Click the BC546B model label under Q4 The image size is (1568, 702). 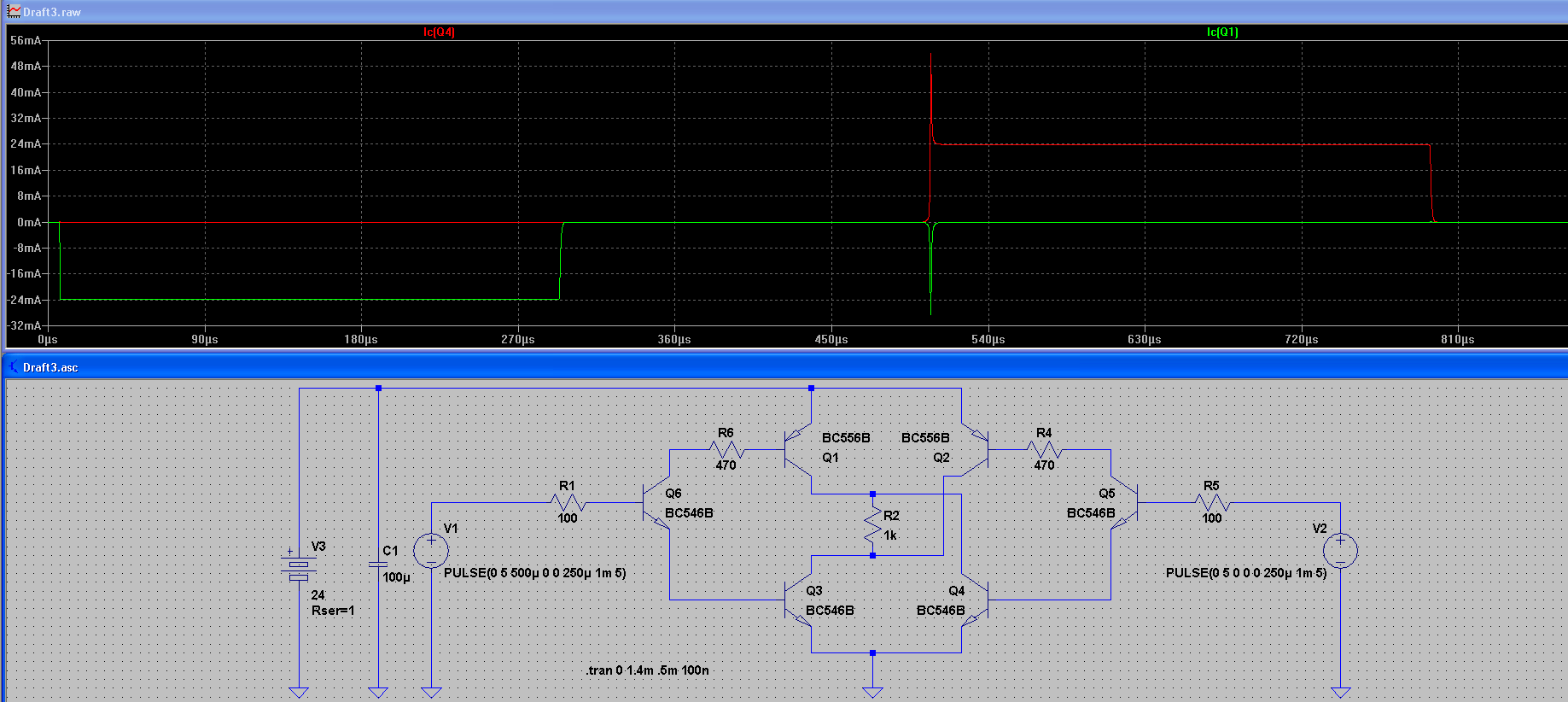[941, 611]
